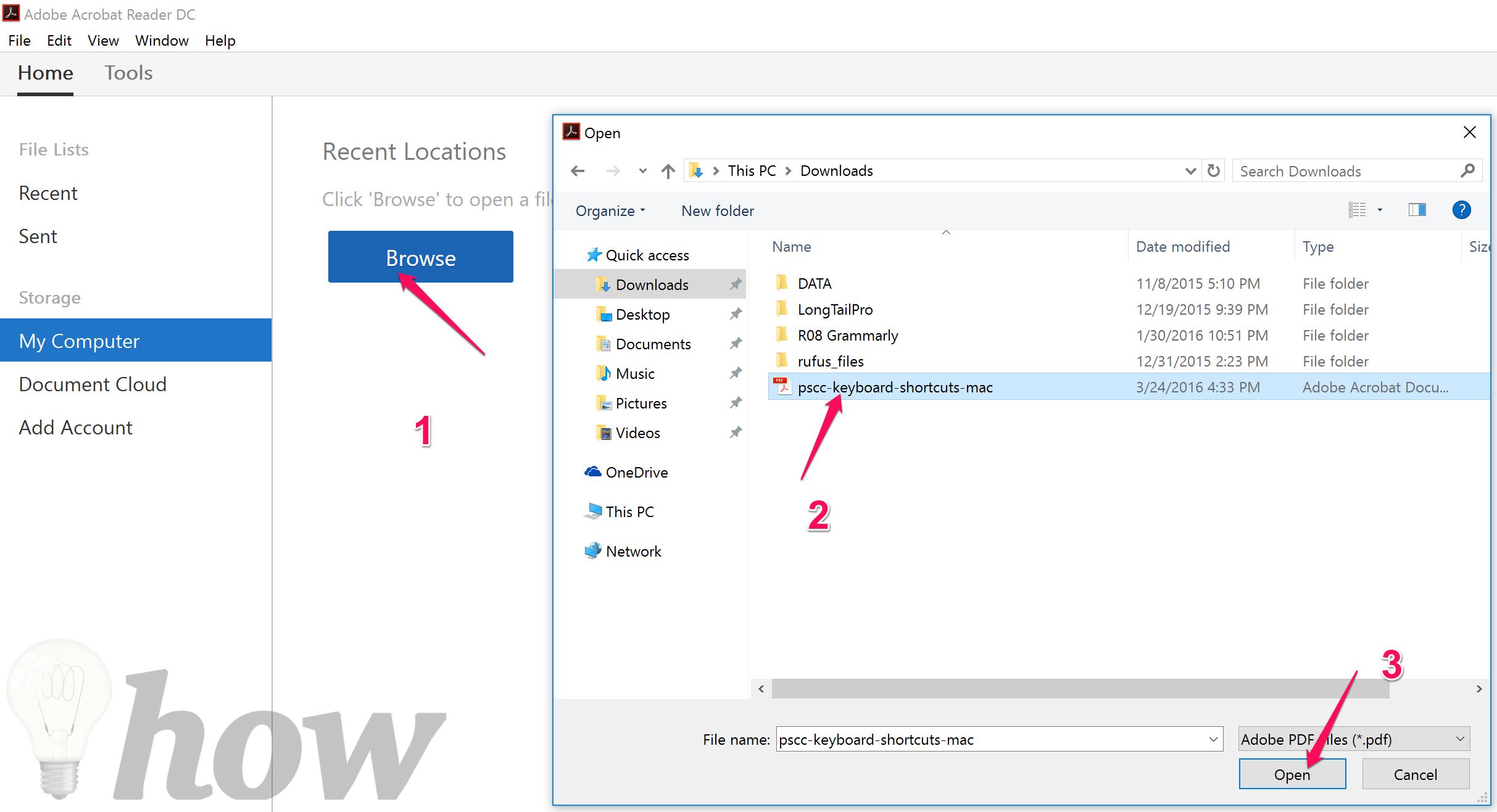1497x812 pixels.
Task: Click New folder in dialog toolbar
Action: [x=718, y=211]
